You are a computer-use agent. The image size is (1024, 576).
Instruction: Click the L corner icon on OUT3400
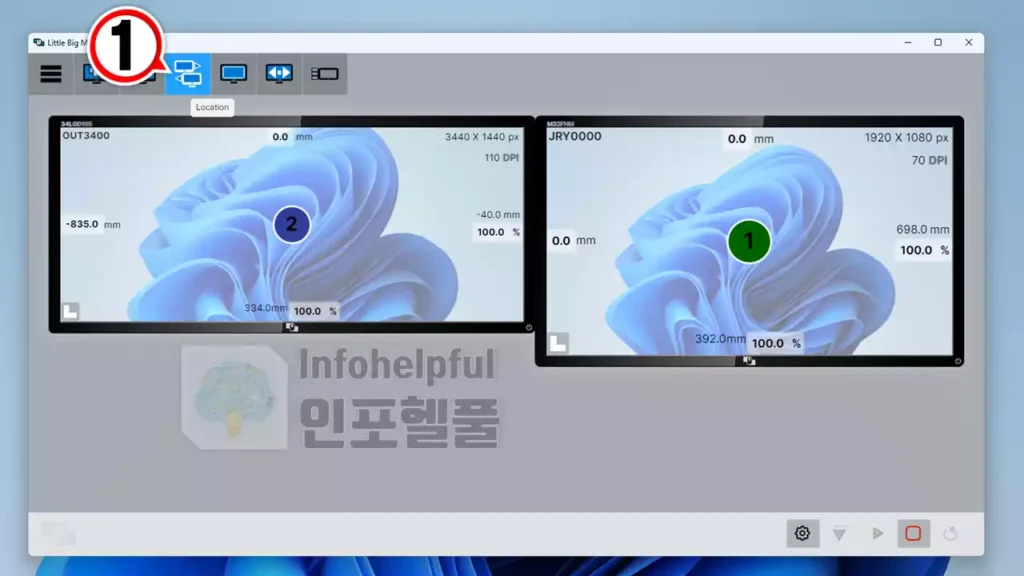71,312
